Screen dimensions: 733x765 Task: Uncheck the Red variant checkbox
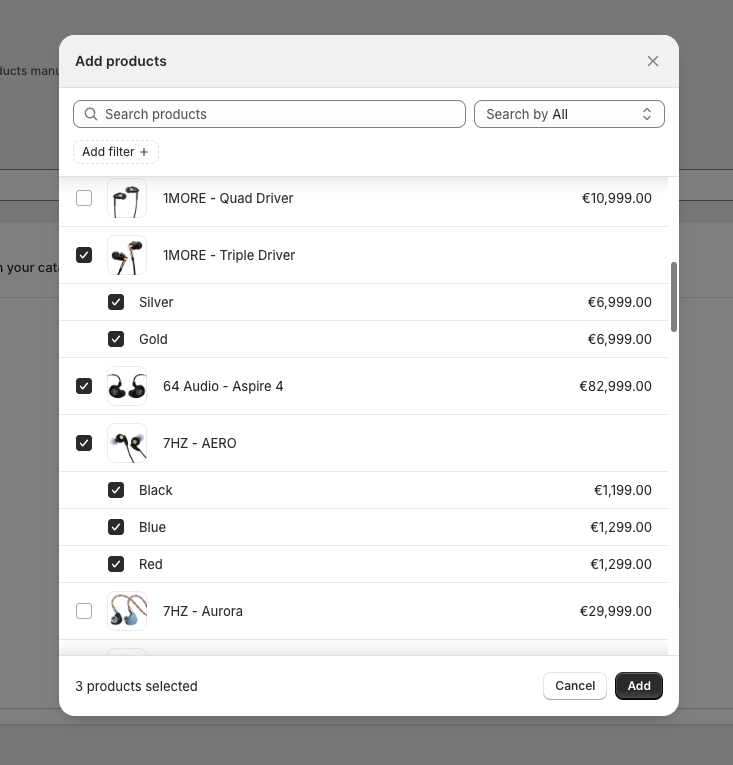click(x=116, y=564)
